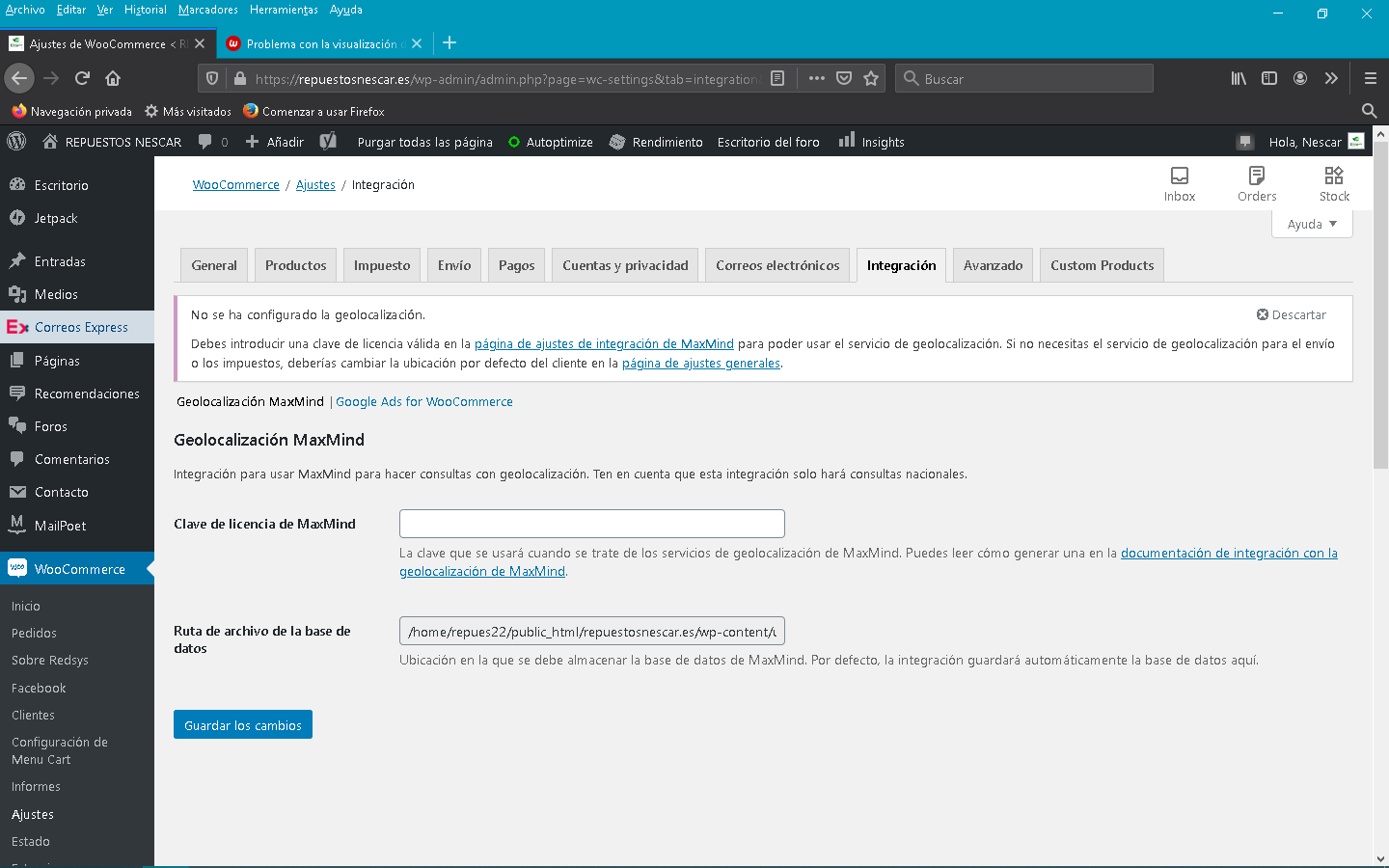
Task: Open Firefox account icon
Action: coord(1300,78)
